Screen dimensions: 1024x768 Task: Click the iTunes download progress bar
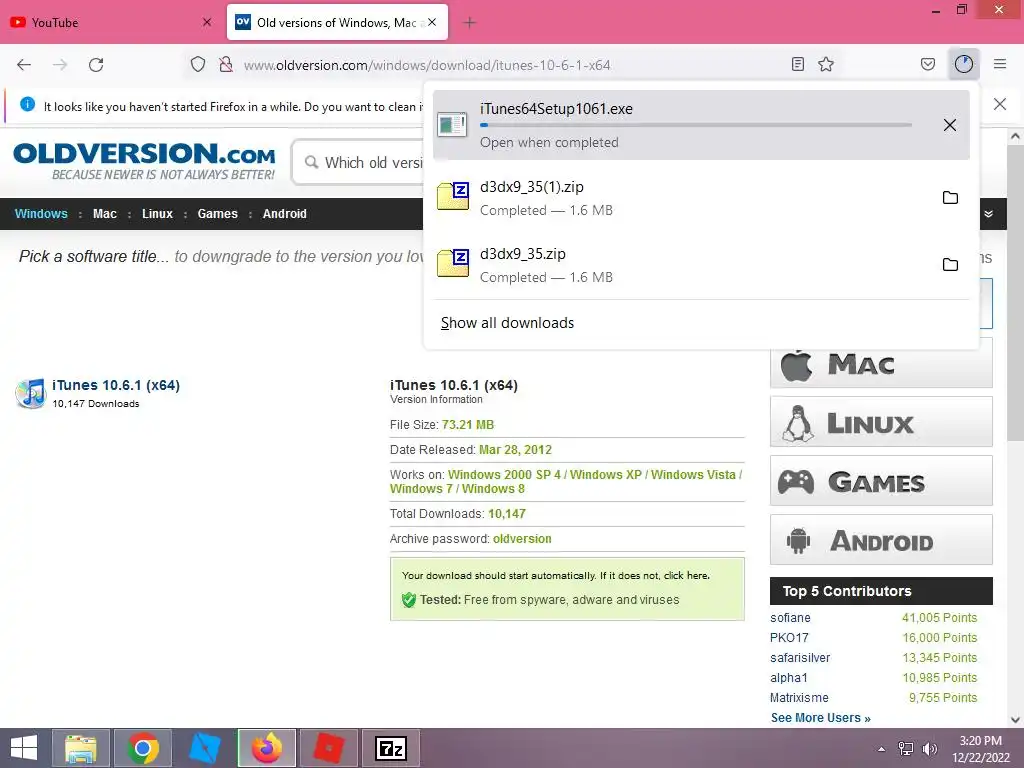(x=696, y=125)
